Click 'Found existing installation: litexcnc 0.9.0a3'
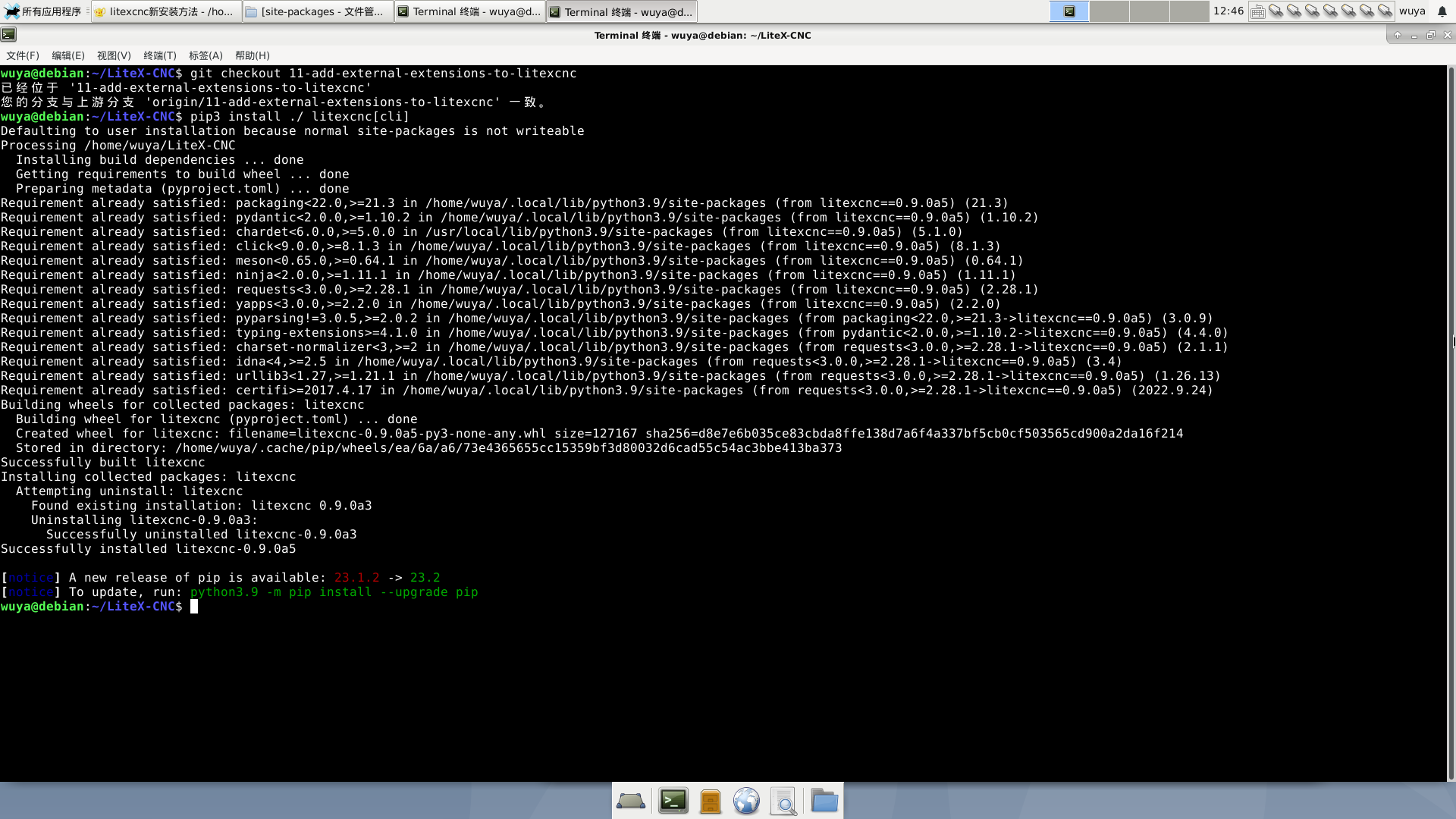This screenshot has width=1456, height=819. click(202, 506)
